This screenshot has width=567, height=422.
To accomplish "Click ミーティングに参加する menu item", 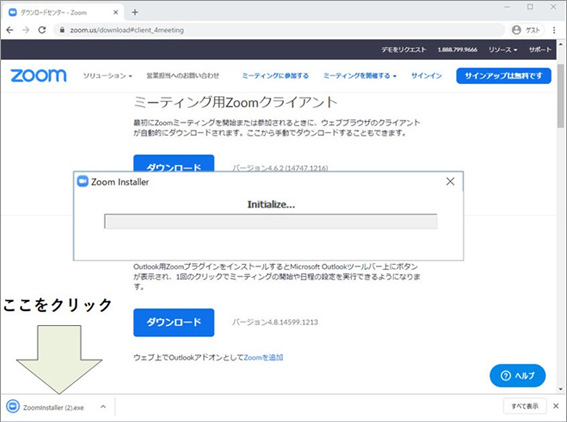I will [x=275, y=76].
